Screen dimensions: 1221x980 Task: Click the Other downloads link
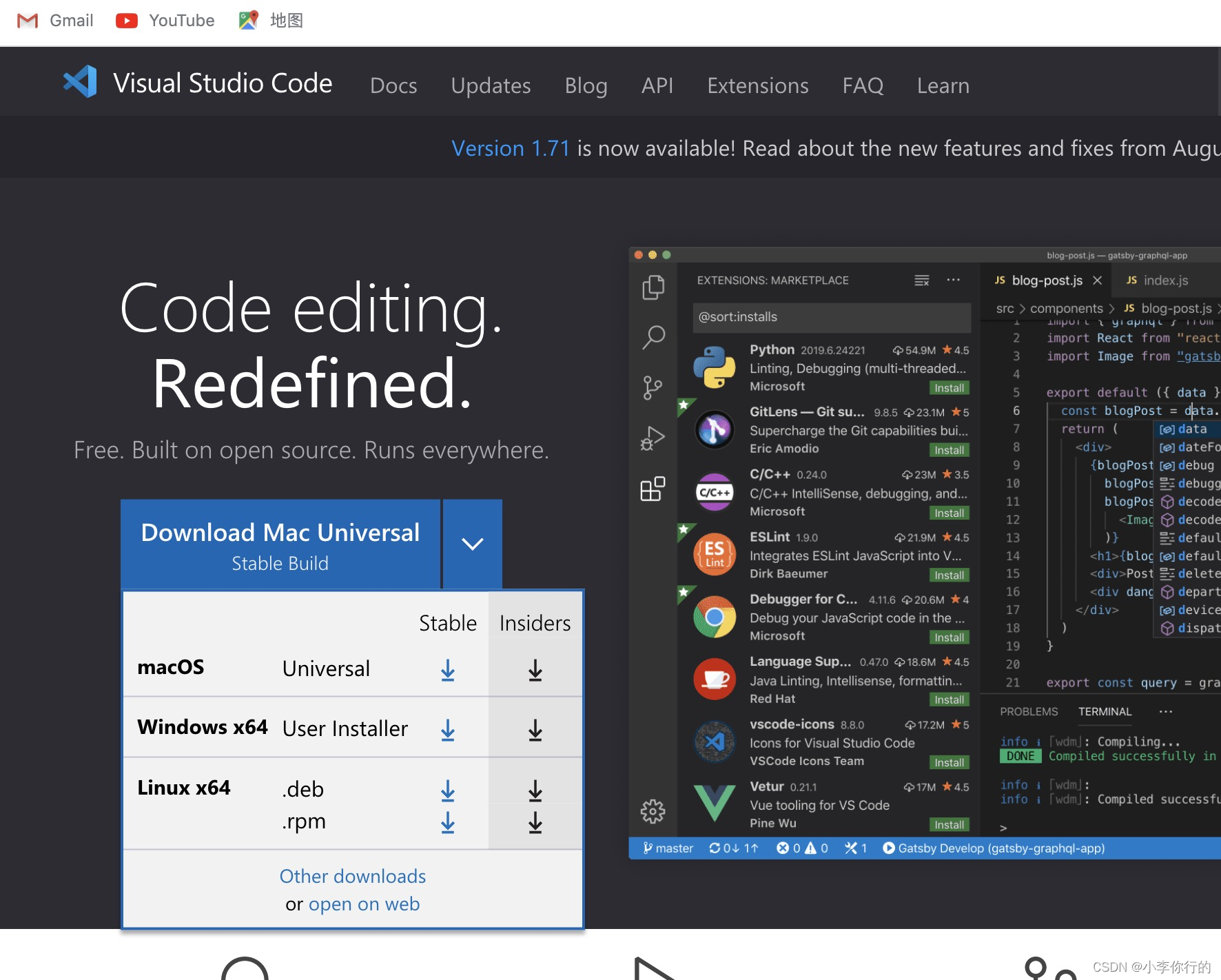tap(352, 876)
